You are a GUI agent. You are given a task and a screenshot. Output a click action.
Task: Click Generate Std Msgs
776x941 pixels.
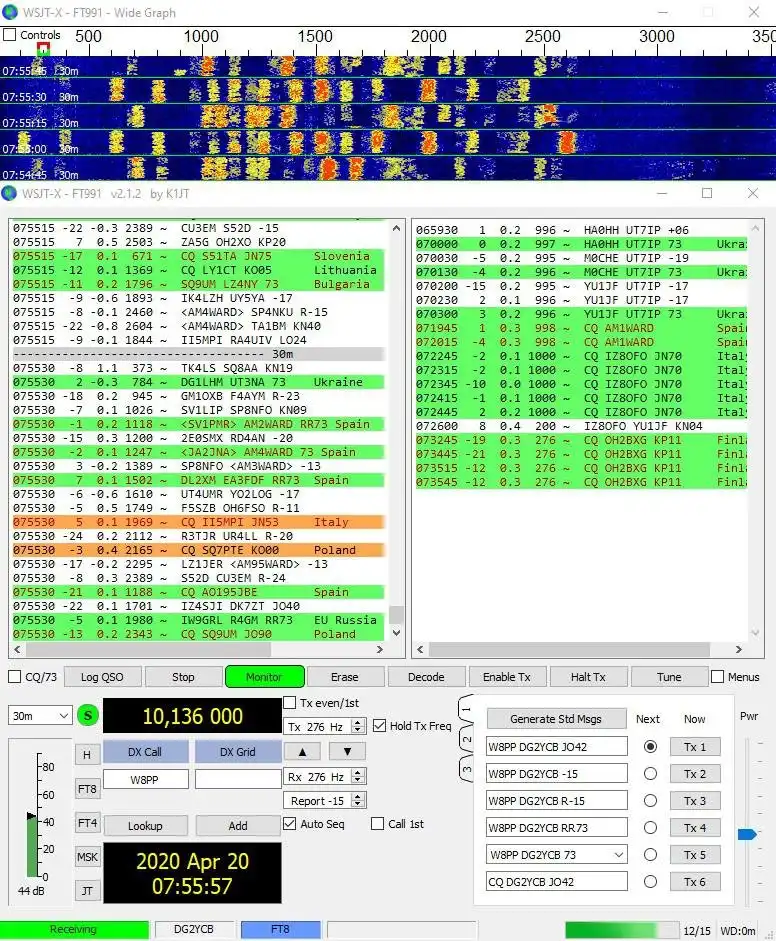[x=556, y=718]
